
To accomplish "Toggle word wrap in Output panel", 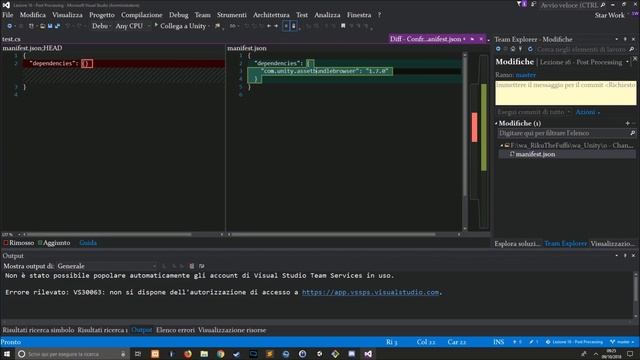I will point(202,266).
